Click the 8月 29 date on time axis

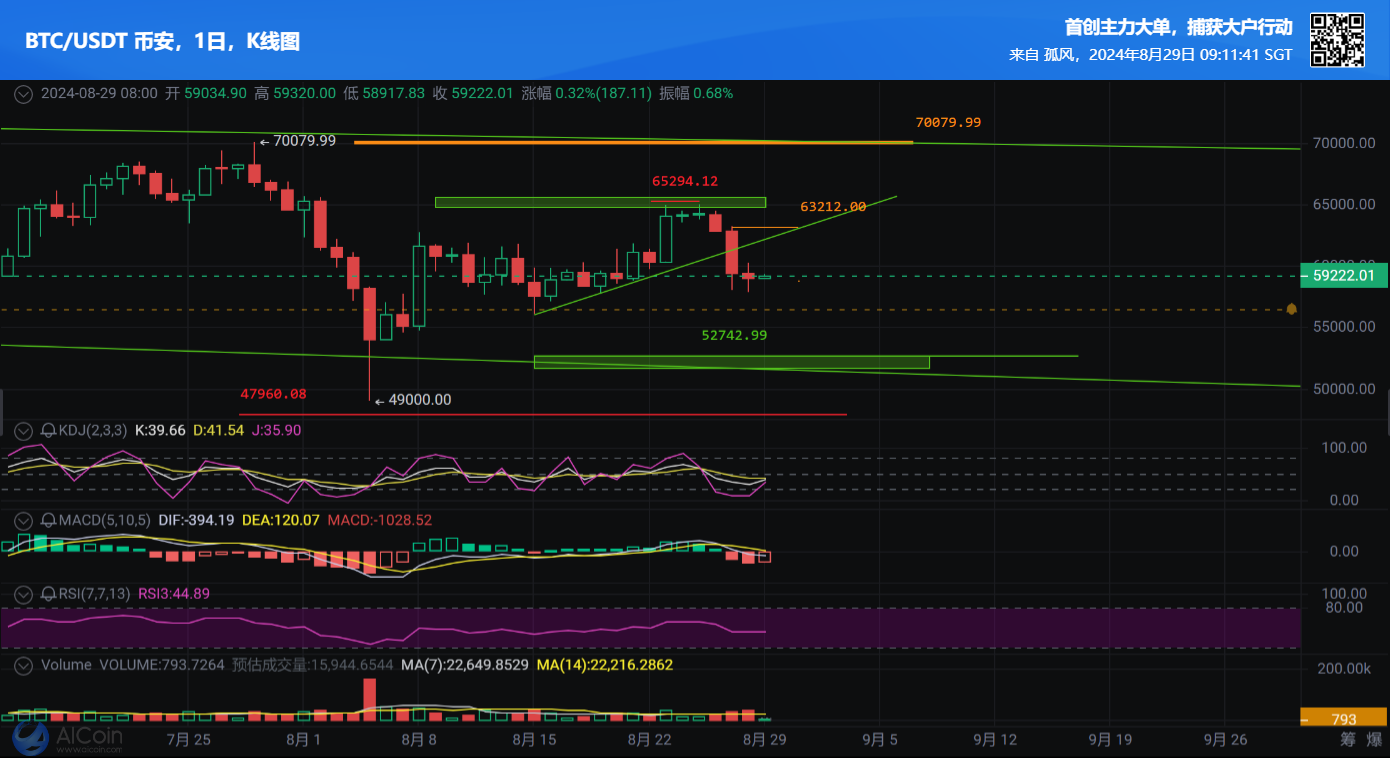[x=765, y=740]
